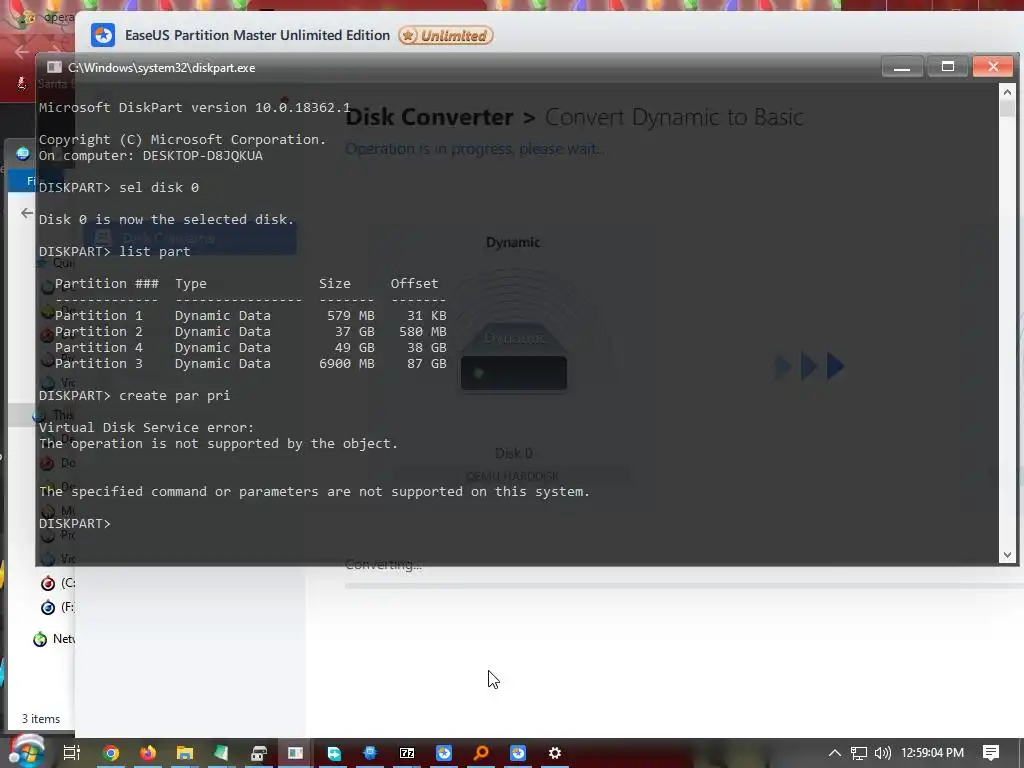Click the 12:59:04 PM taskbar clock
Screen dimensions: 1024x768
coord(933,753)
